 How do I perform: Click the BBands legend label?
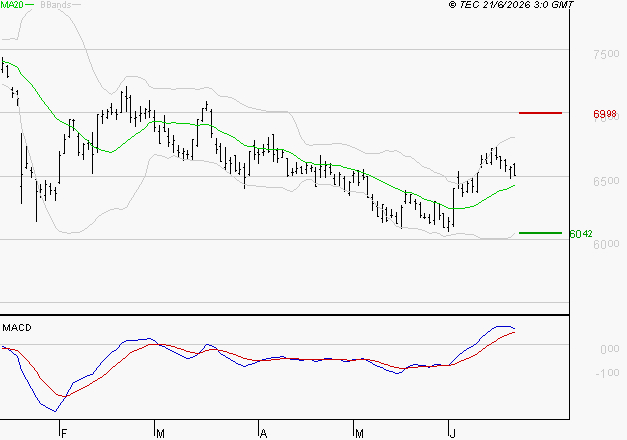(x=56, y=5)
